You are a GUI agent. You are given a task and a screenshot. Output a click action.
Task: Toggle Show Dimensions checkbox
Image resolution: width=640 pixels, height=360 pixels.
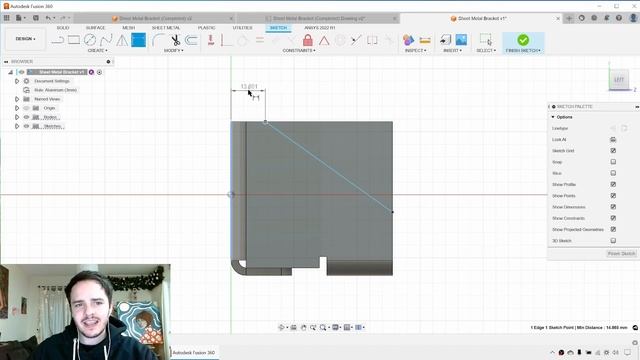click(x=613, y=207)
